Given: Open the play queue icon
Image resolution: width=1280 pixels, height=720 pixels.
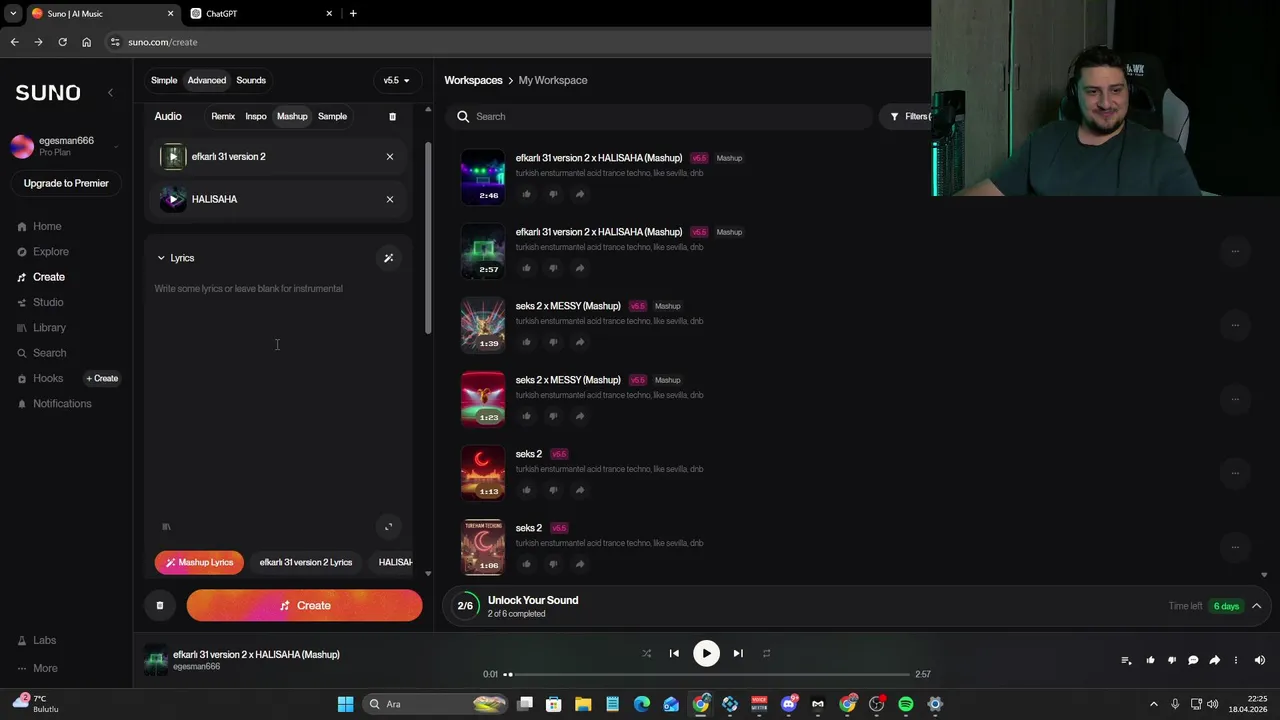Looking at the screenshot, I should click(x=1126, y=660).
